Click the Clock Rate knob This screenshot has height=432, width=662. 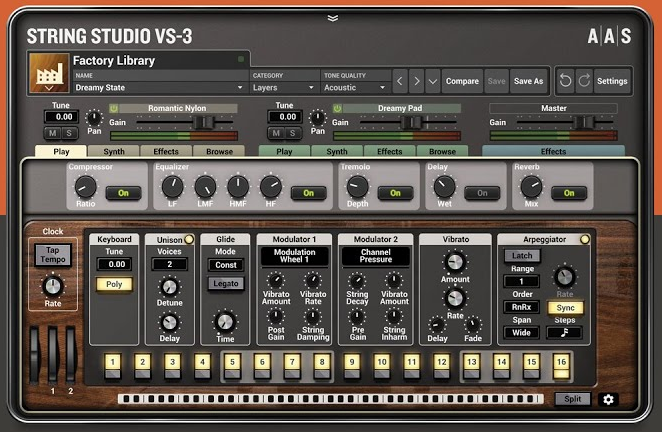(x=53, y=287)
